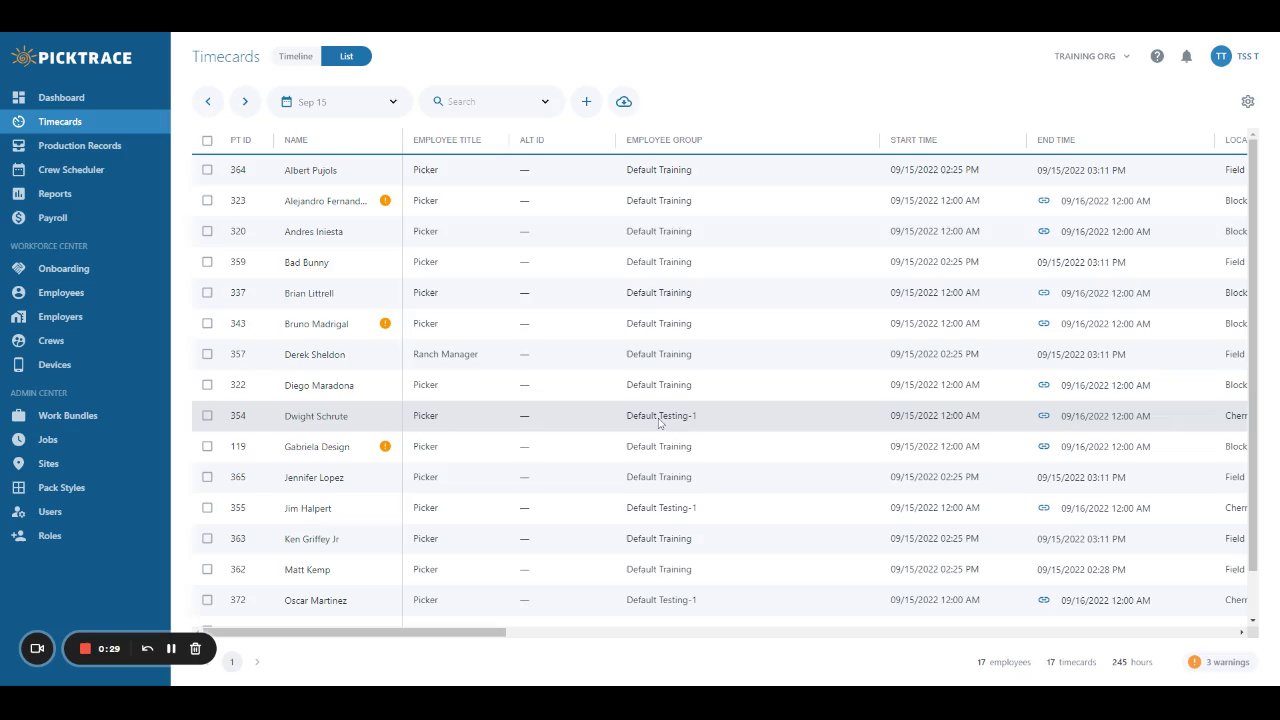This screenshot has width=1280, height=720.
Task: Click the Roles person-add icon
Action: (18, 535)
